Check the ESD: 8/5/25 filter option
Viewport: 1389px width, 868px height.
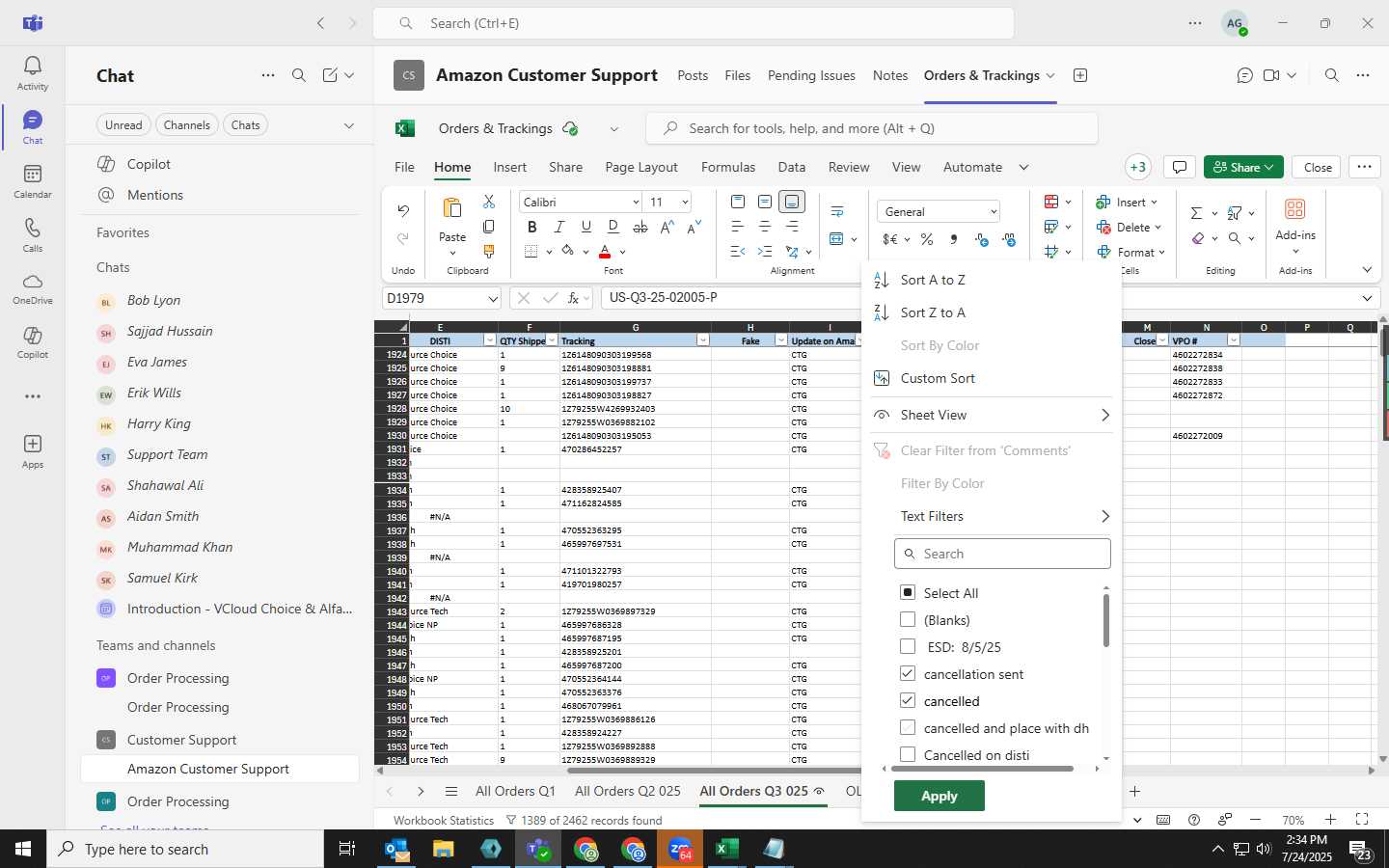pyautogui.click(x=908, y=646)
